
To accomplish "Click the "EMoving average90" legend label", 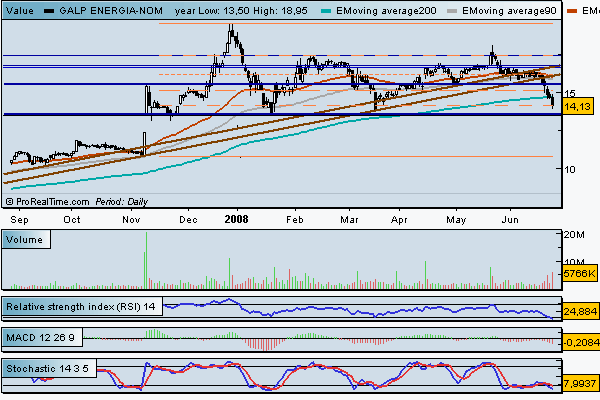I will coord(509,11).
